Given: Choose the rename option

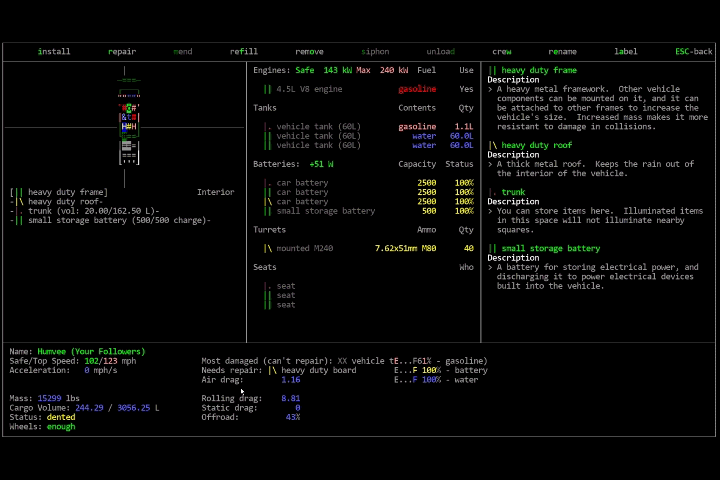Looking at the screenshot, I should pyautogui.click(x=562, y=51).
